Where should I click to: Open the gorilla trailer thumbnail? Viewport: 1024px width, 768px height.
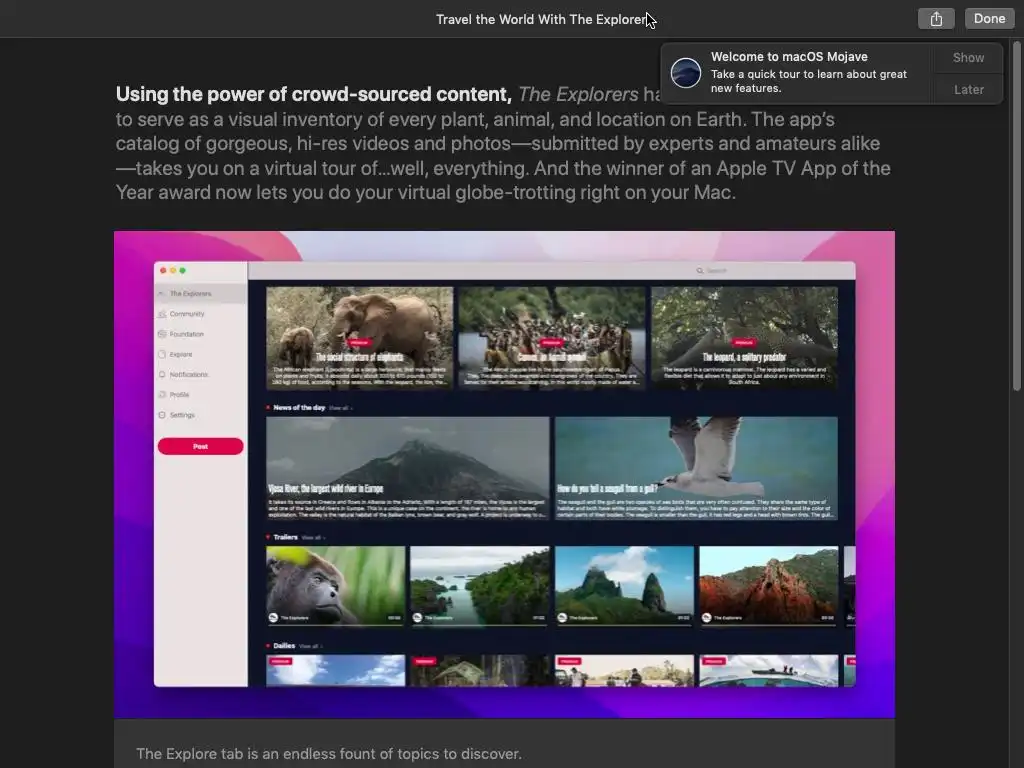[336, 586]
